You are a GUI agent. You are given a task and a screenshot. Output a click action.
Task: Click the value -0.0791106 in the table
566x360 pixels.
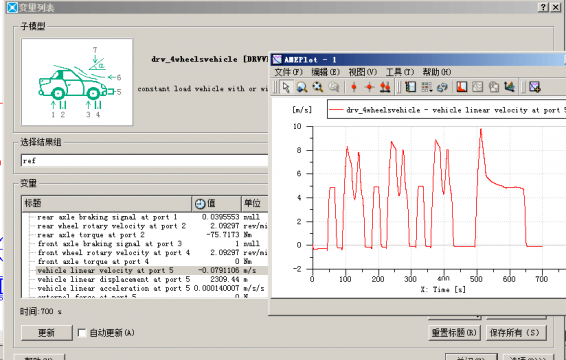[x=218, y=270]
